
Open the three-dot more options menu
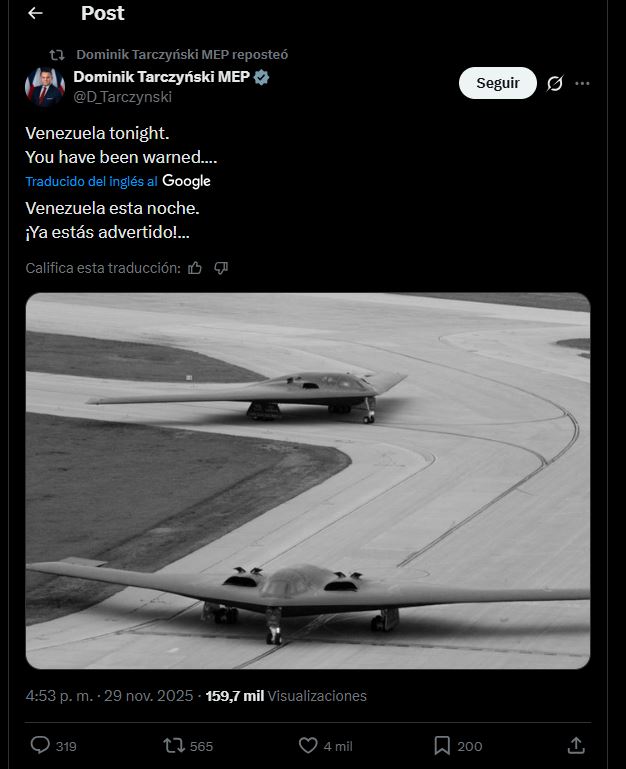tap(583, 84)
